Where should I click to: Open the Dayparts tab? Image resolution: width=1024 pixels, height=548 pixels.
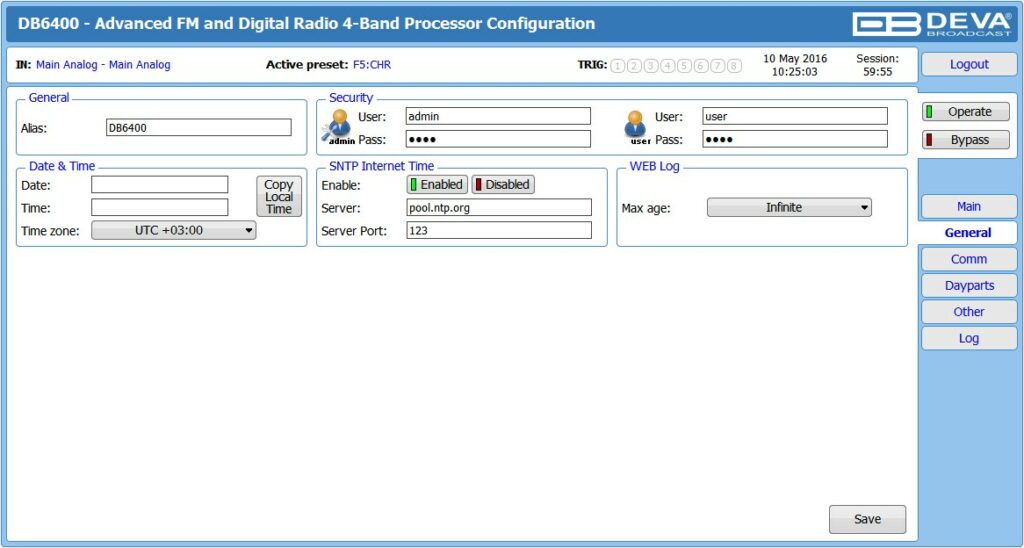[x=968, y=286]
